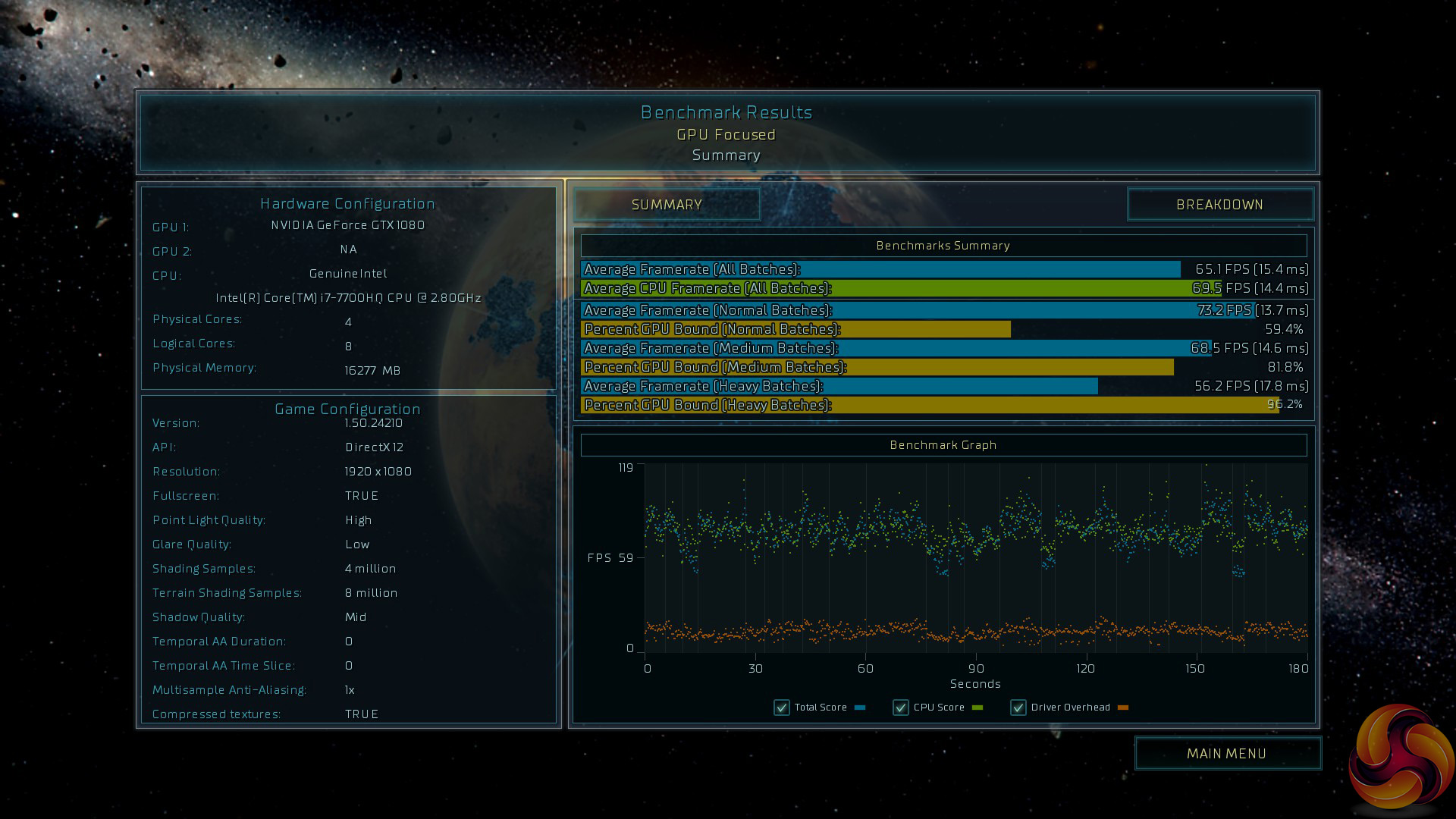This screenshot has height=819, width=1456.
Task: Click the 90 seconds mark on graph axis
Action: pyautogui.click(x=975, y=668)
